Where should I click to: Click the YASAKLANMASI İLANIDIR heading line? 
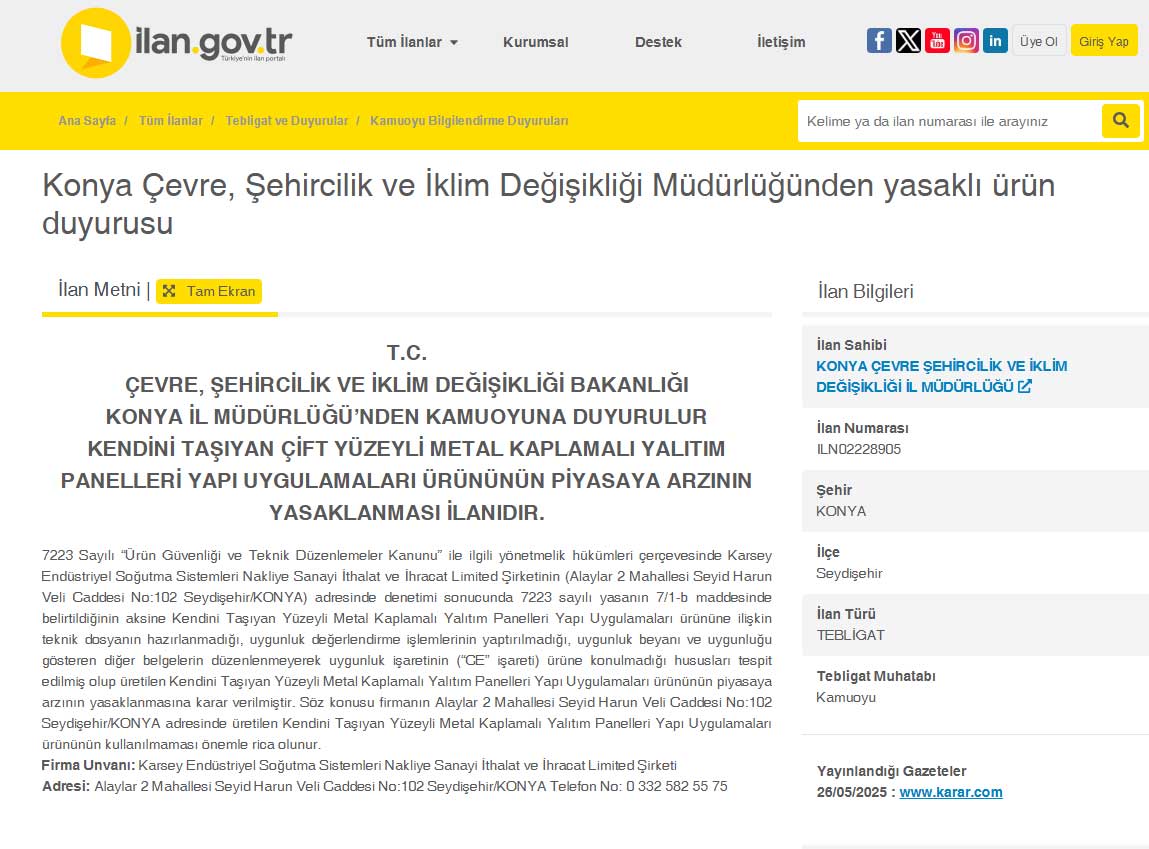(407, 512)
